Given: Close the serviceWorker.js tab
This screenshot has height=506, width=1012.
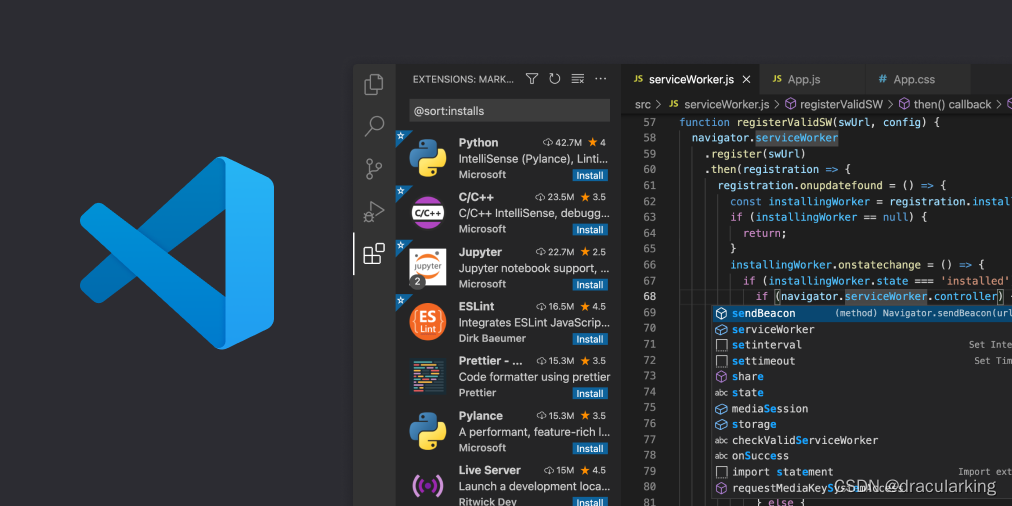Looking at the screenshot, I should (x=746, y=79).
